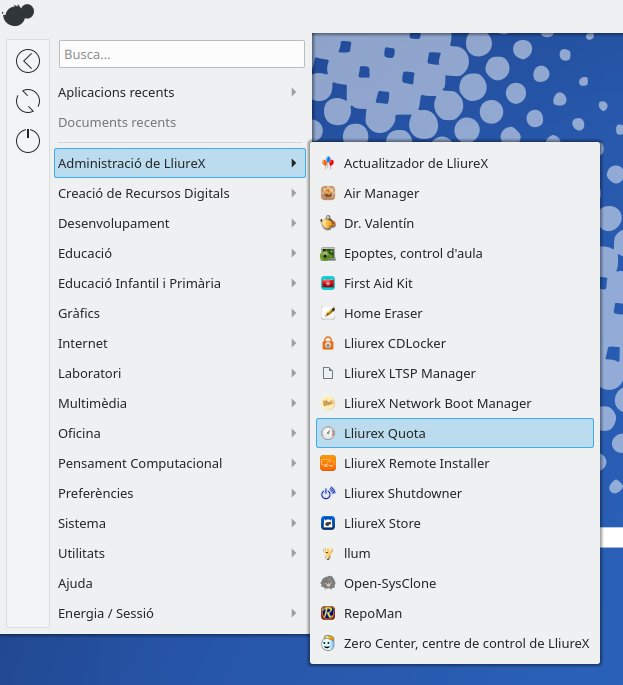Click the Epoptes classroom control icon
623x685 pixels.
[x=327, y=253]
